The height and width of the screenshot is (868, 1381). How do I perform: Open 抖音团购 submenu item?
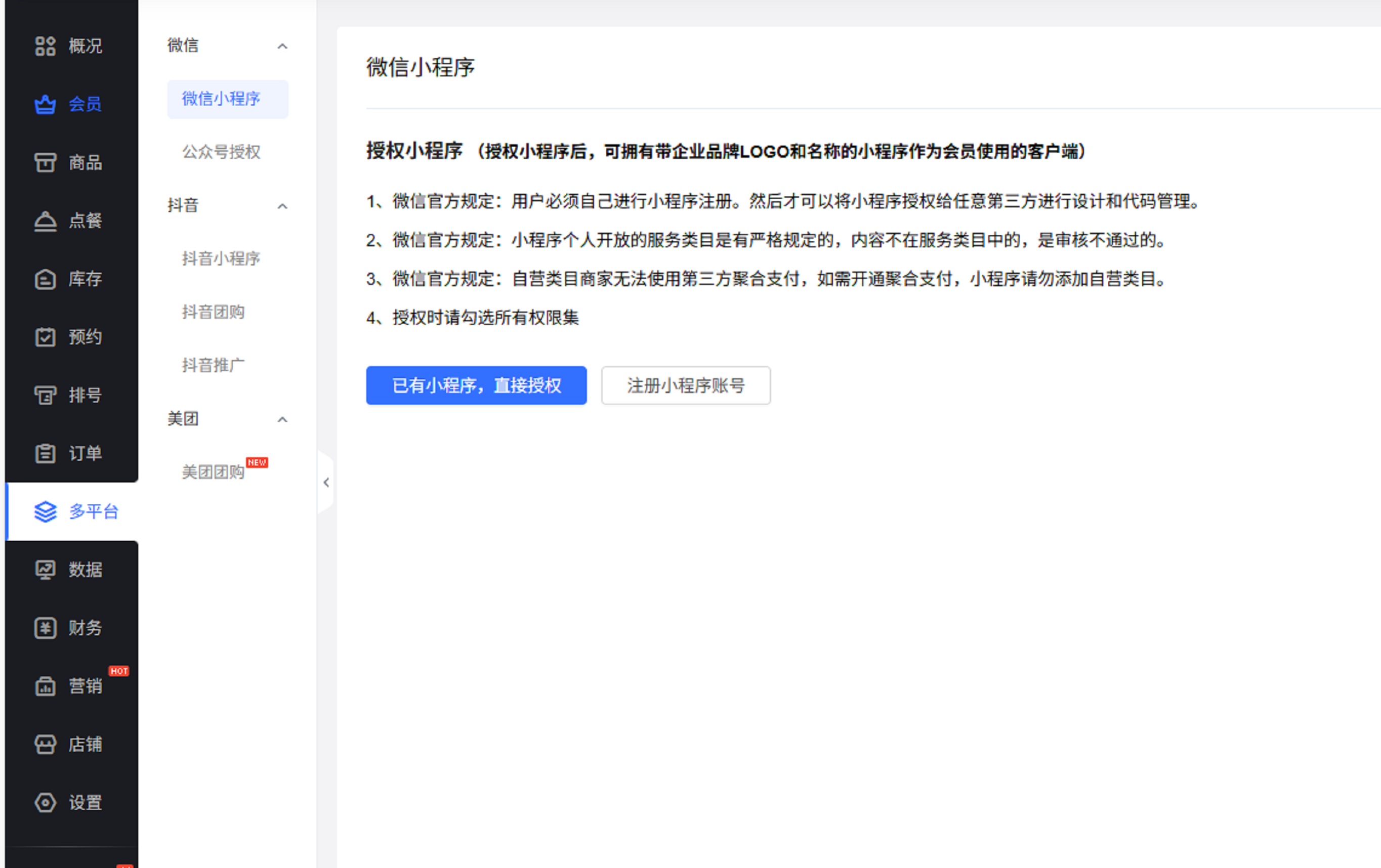214,312
